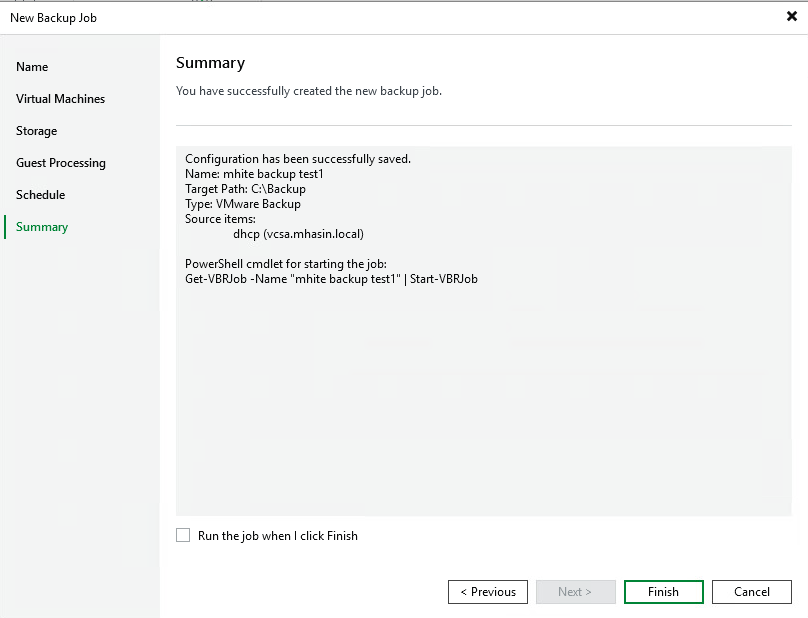Viewport: 808px width, 618px height.
Task: Click the Finish button
Action: (x=663, y=592)
